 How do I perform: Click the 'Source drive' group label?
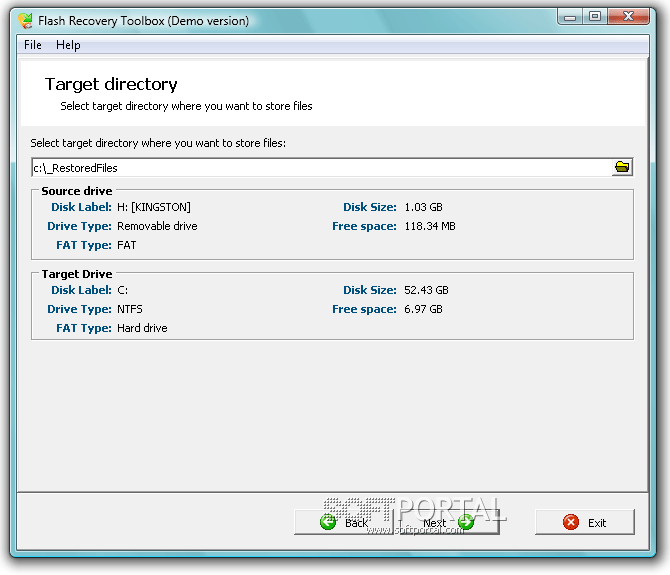pos(77,191)
